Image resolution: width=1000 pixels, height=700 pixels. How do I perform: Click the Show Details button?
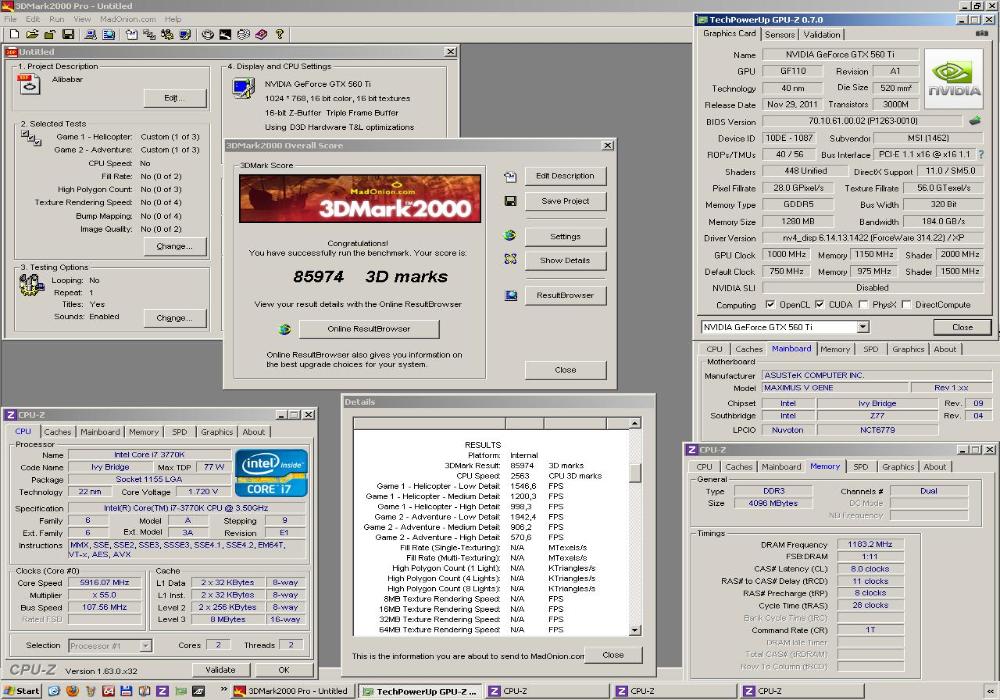click(565, 260)
